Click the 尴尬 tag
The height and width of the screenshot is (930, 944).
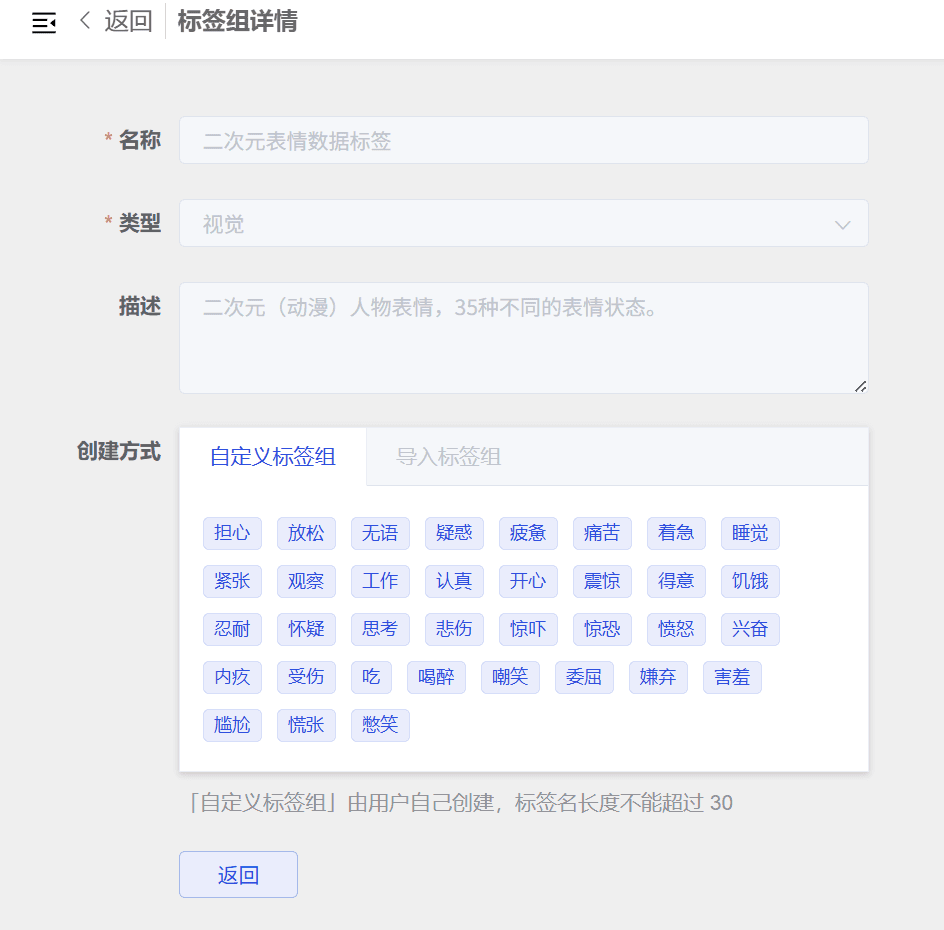click(x=232, y=725)
